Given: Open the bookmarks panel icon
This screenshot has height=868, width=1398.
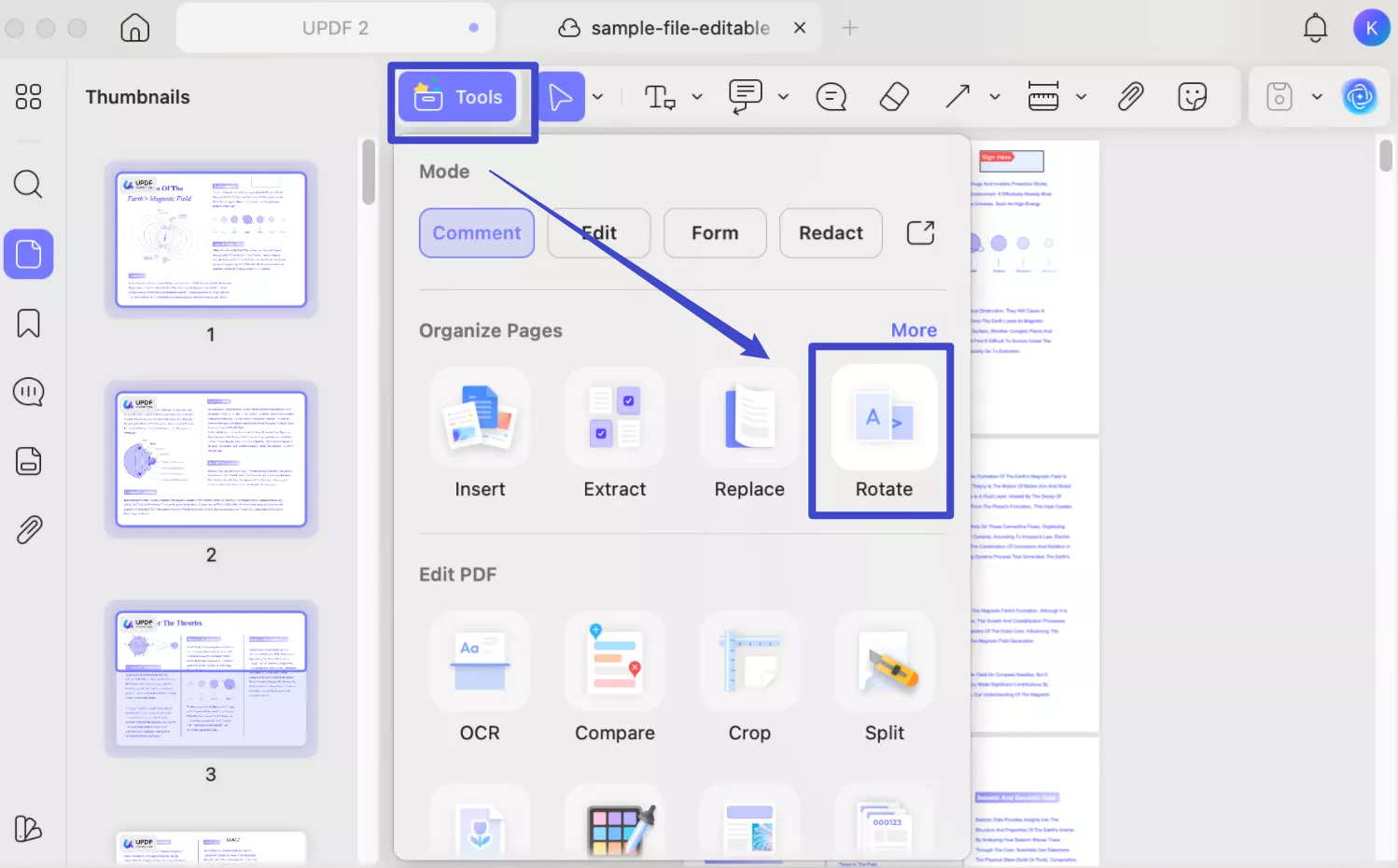Looking at the screenshot, I should (28, 323).
